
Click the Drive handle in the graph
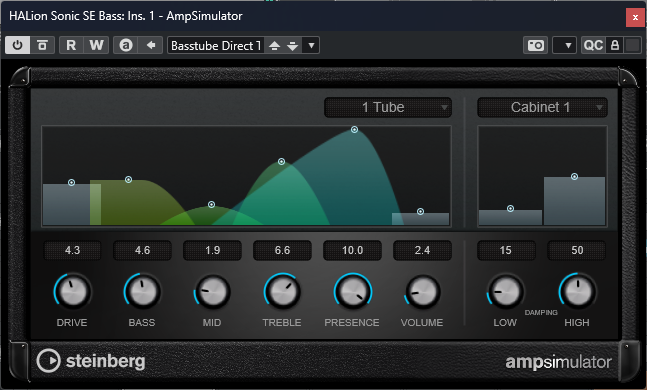coord(71,182)
